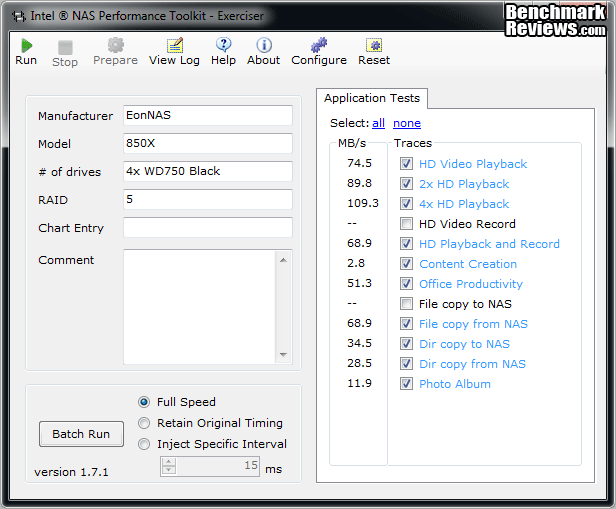Click the 11.9 MB/s result
The width and height of the screenshot is (616, 509).
[359, 383]
